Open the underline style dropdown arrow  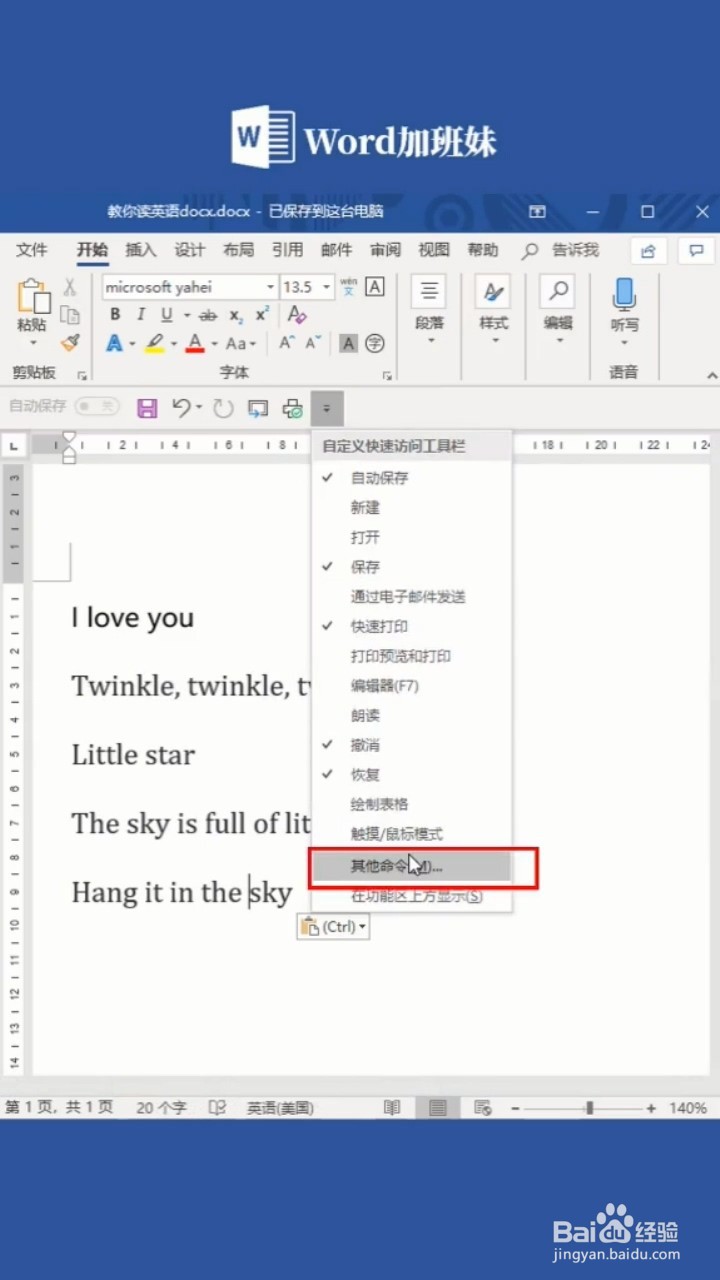(x=186, y=316)
